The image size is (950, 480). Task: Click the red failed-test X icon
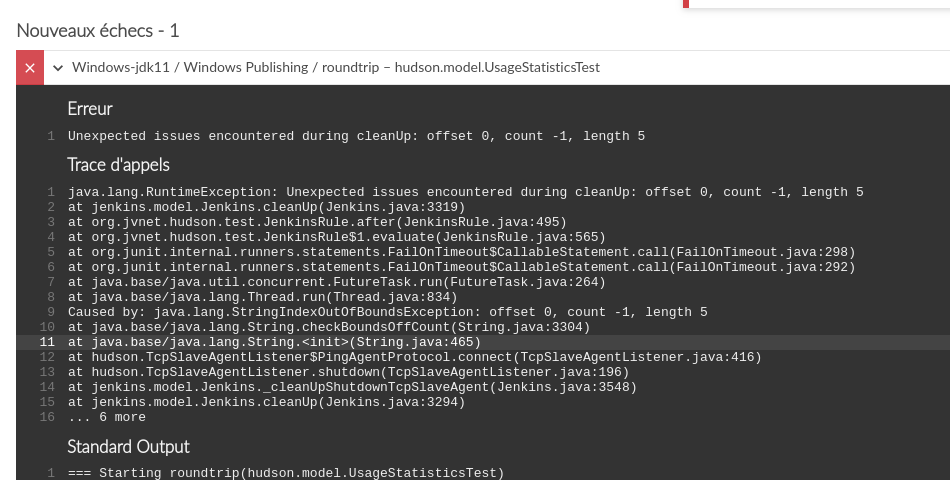[x=30, y=67]
